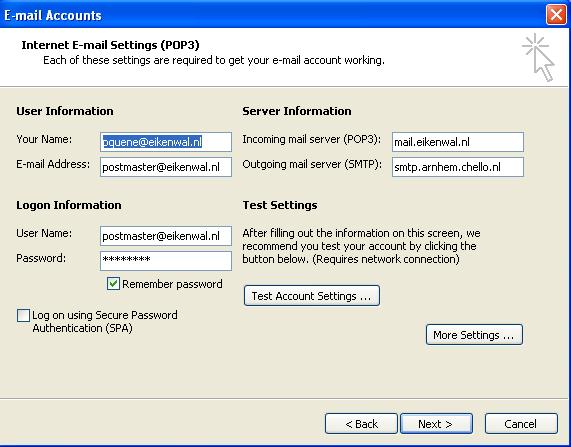
Task: Enable Secure Password Authentication (SPA) checkbox
Action: click(x=23, y=315)
